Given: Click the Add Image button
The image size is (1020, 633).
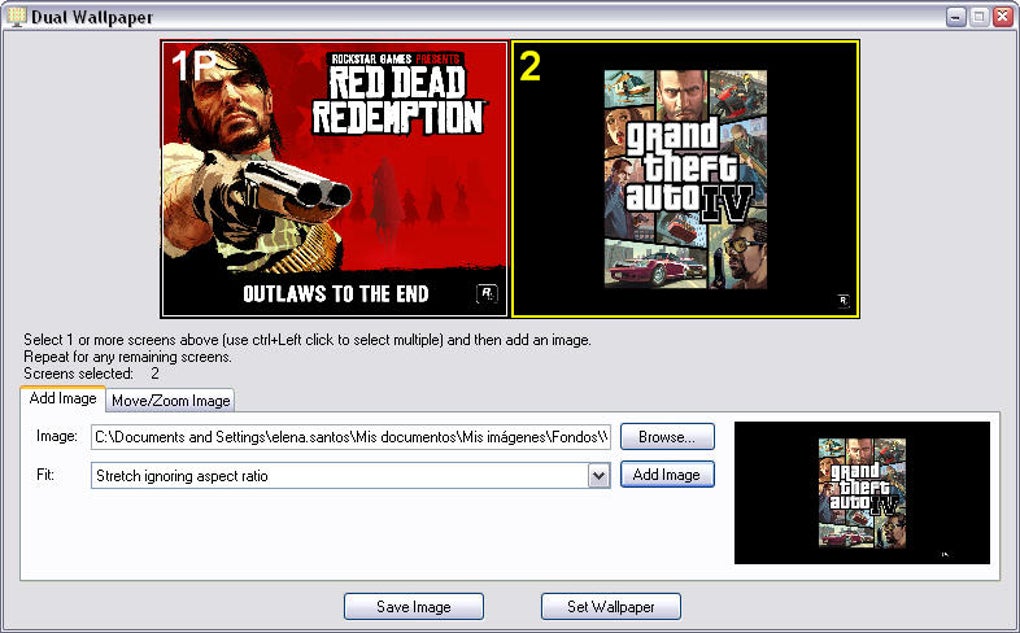Looking at the screenshot, I should point(667,474).
